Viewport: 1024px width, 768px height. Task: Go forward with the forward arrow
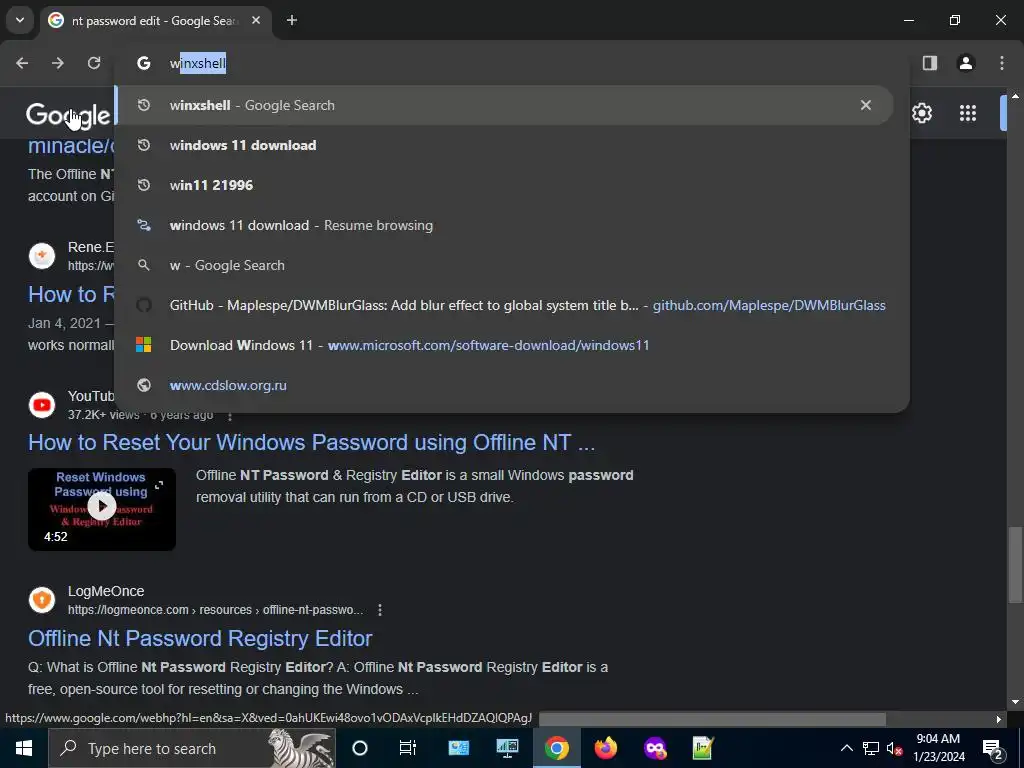(58, 63)
